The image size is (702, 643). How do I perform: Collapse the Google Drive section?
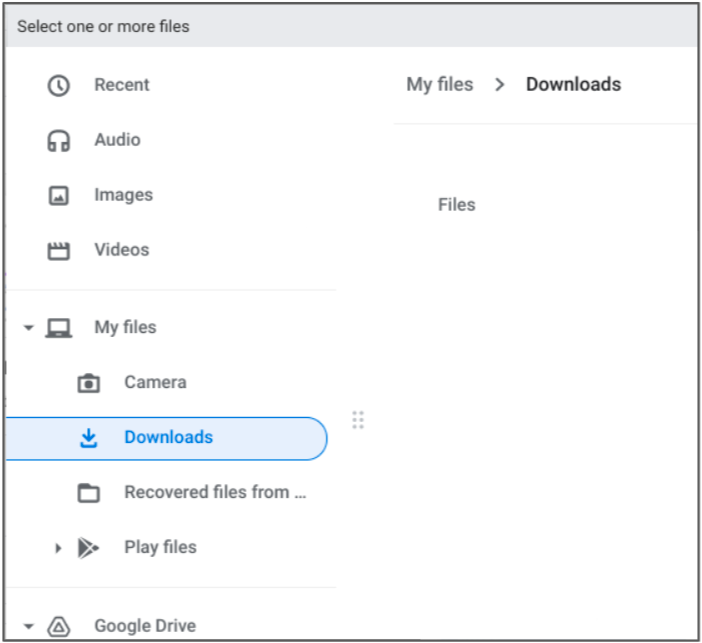(x=29, y=626)
